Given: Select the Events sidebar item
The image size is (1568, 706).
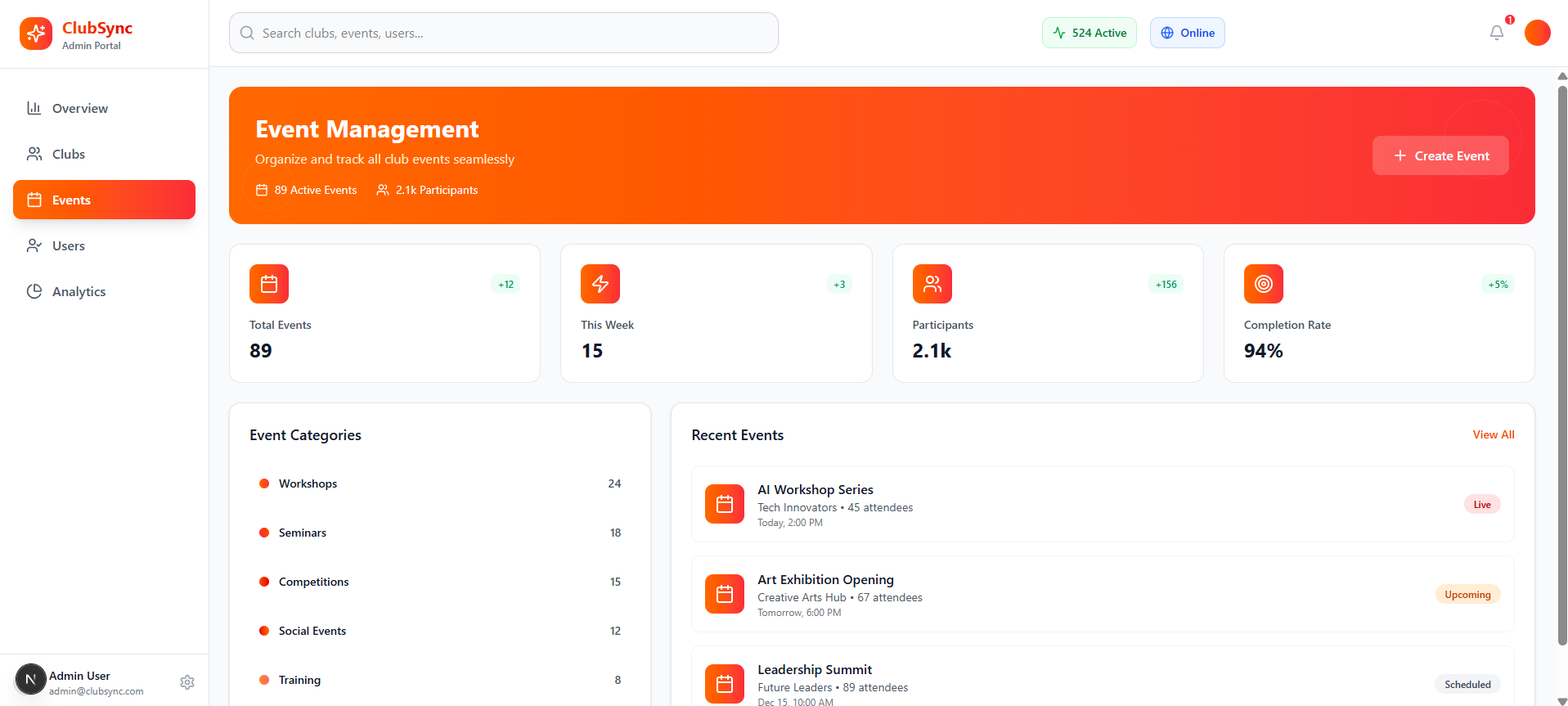Looking at the screenshot, I should [104, 200].
